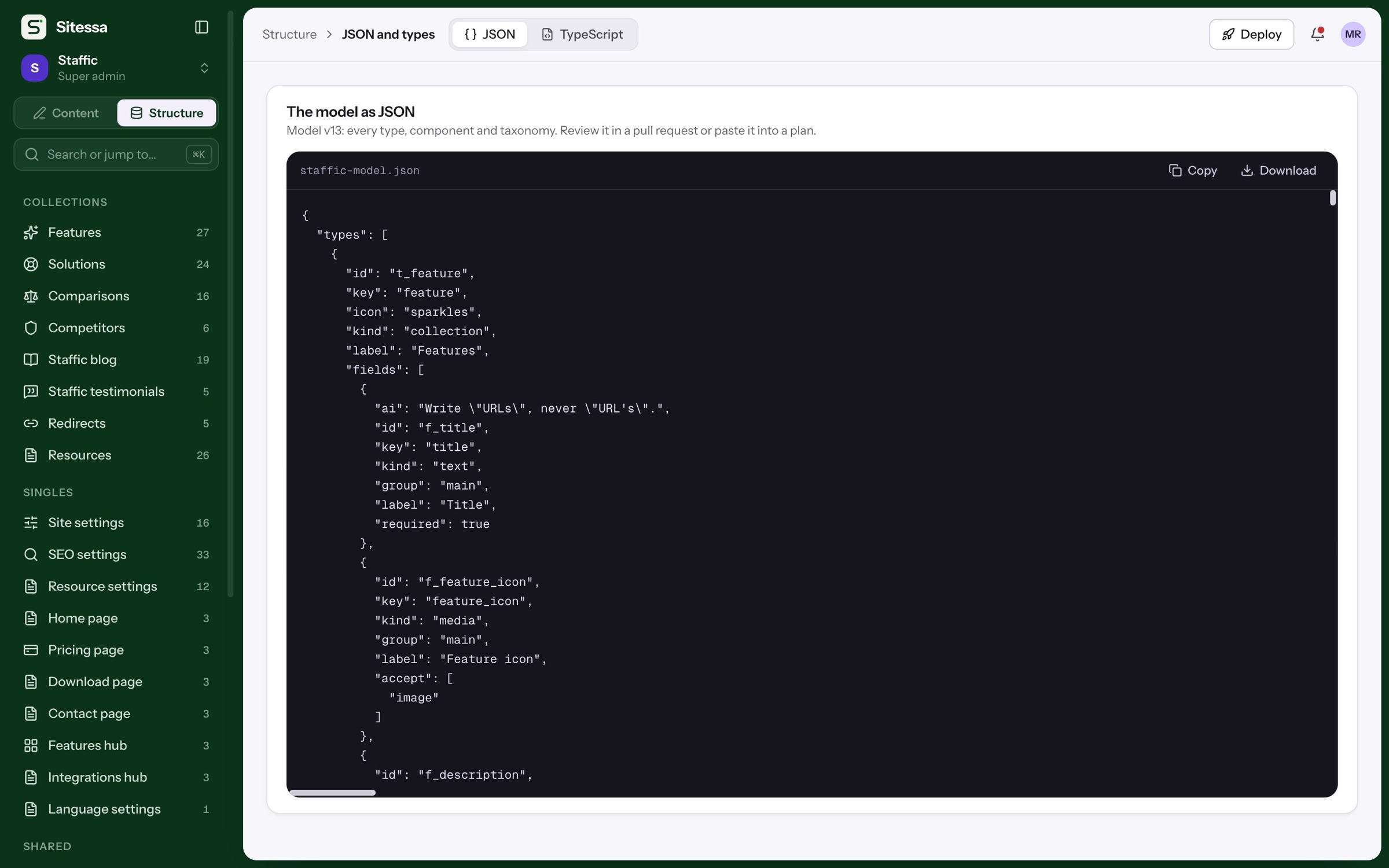Open Pricing page card icon
The height and width of the screenshot is (868, 1389).
31,650
